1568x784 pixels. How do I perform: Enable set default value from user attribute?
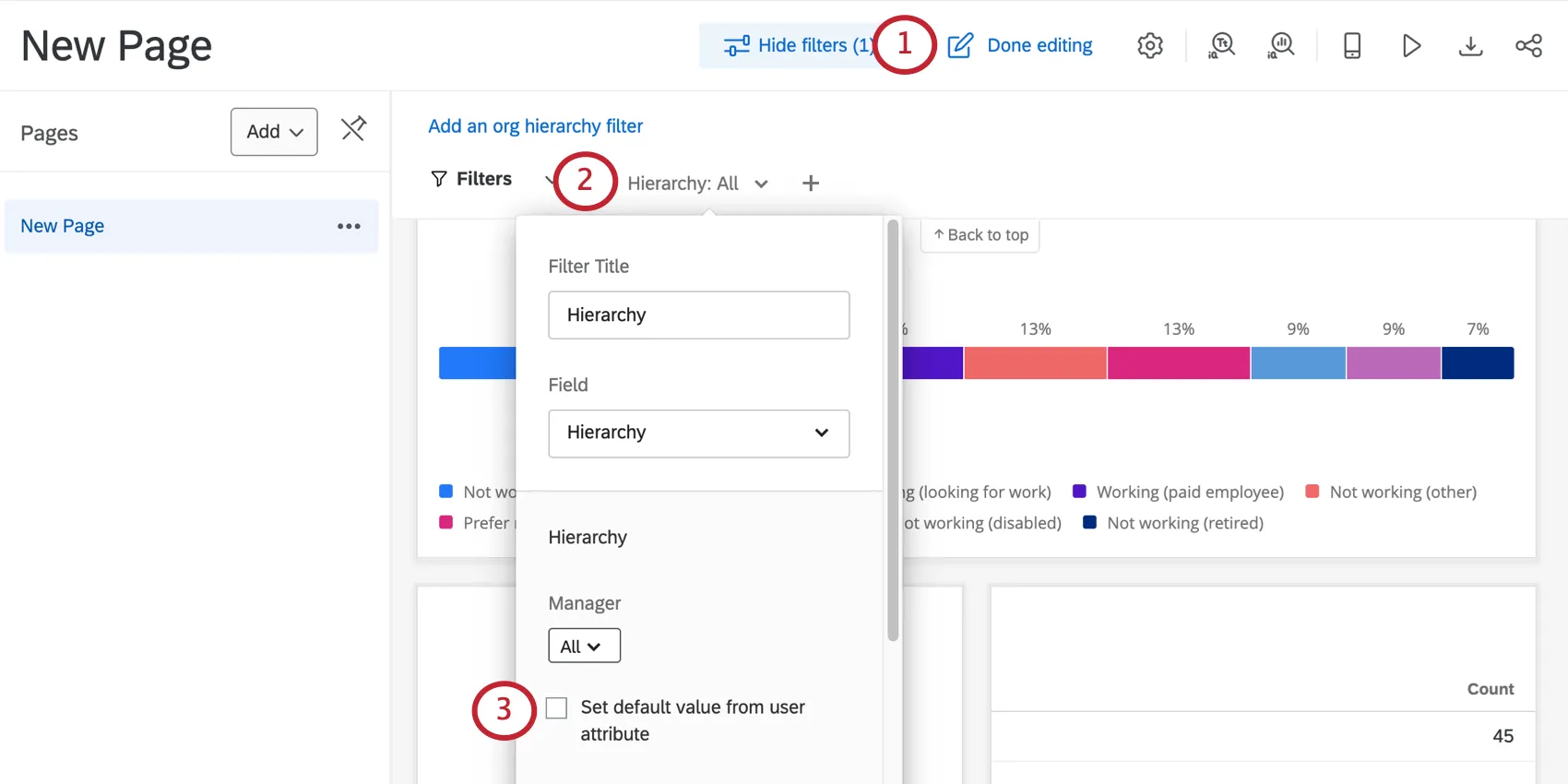(556, 707)
